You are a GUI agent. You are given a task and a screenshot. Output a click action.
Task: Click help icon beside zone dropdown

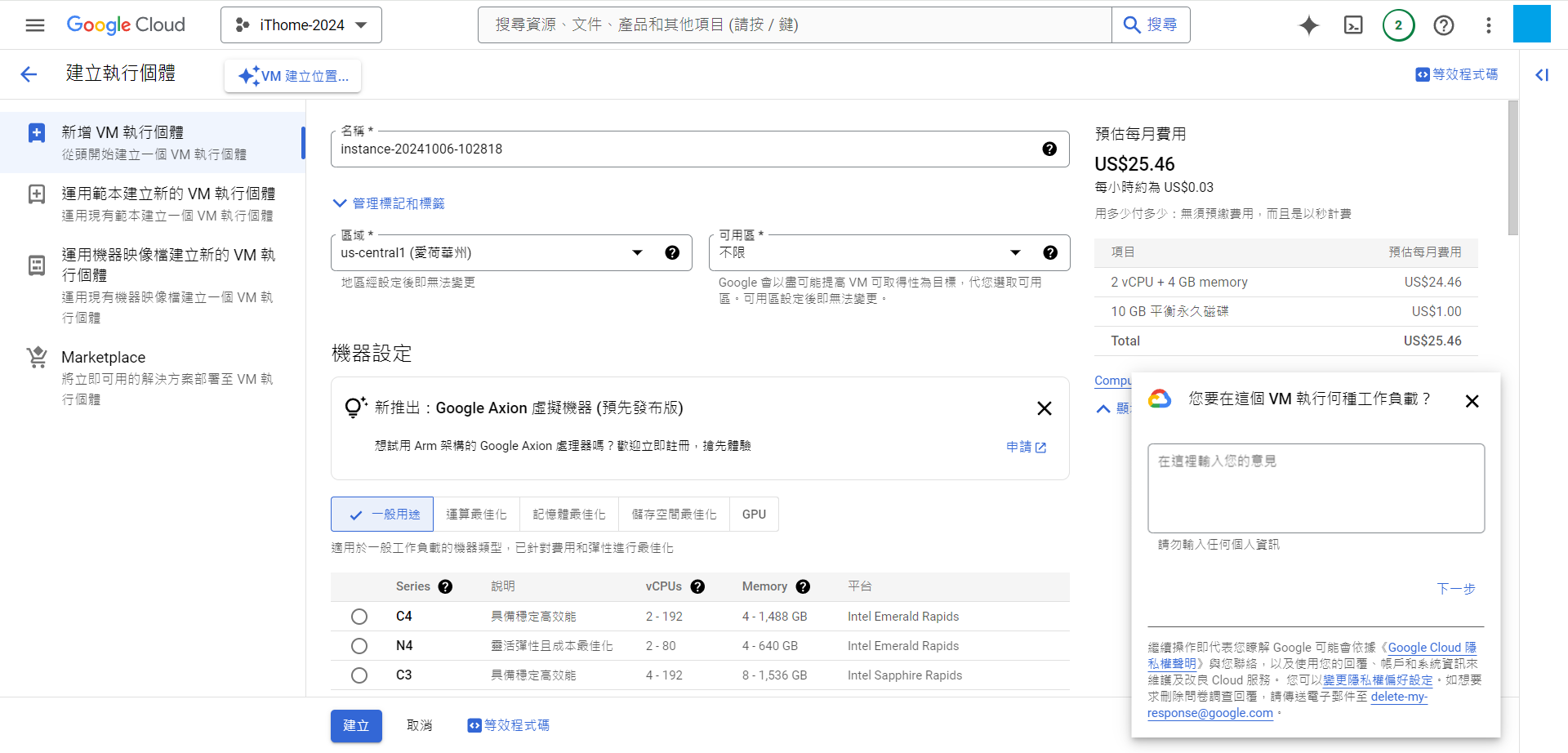1050,252
